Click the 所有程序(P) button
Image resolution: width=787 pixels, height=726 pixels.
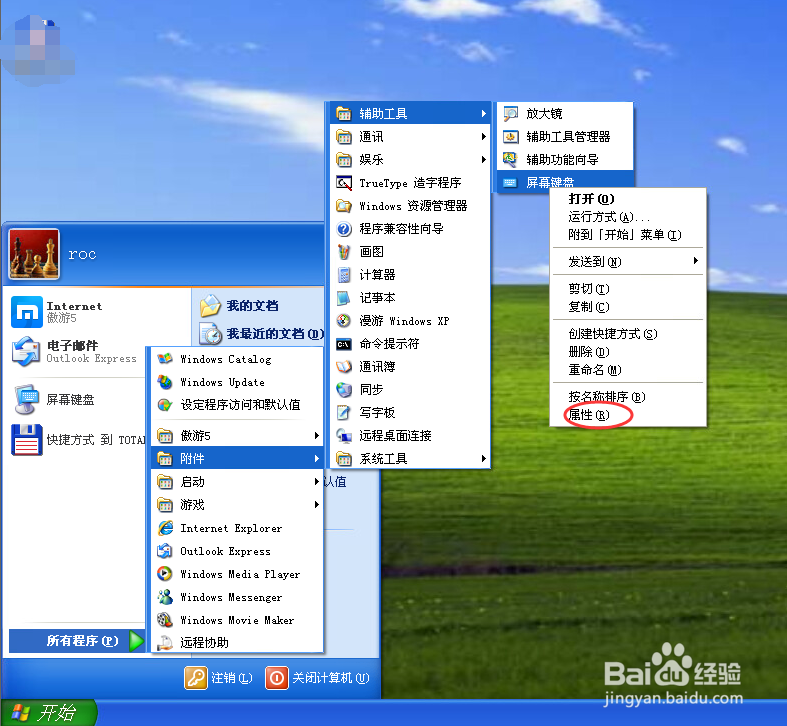[x=77, y=641]
